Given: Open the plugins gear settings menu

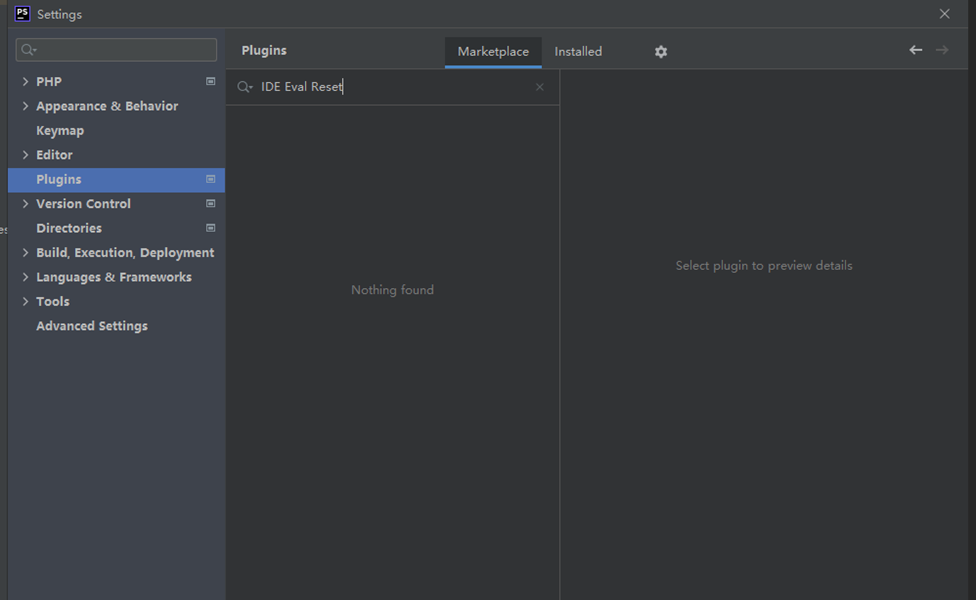Looking at the screenshot, I should (660, 52).
